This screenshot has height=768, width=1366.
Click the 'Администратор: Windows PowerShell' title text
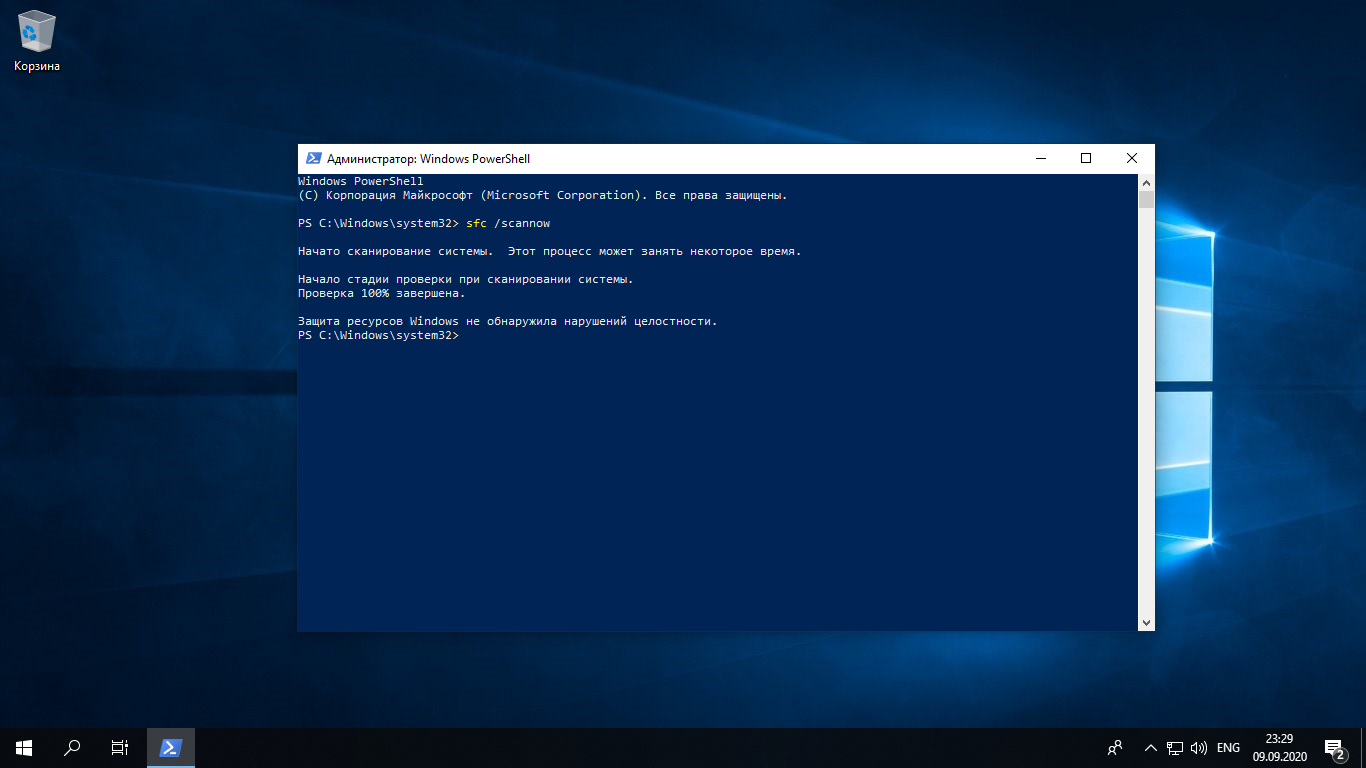click(428, 158)
